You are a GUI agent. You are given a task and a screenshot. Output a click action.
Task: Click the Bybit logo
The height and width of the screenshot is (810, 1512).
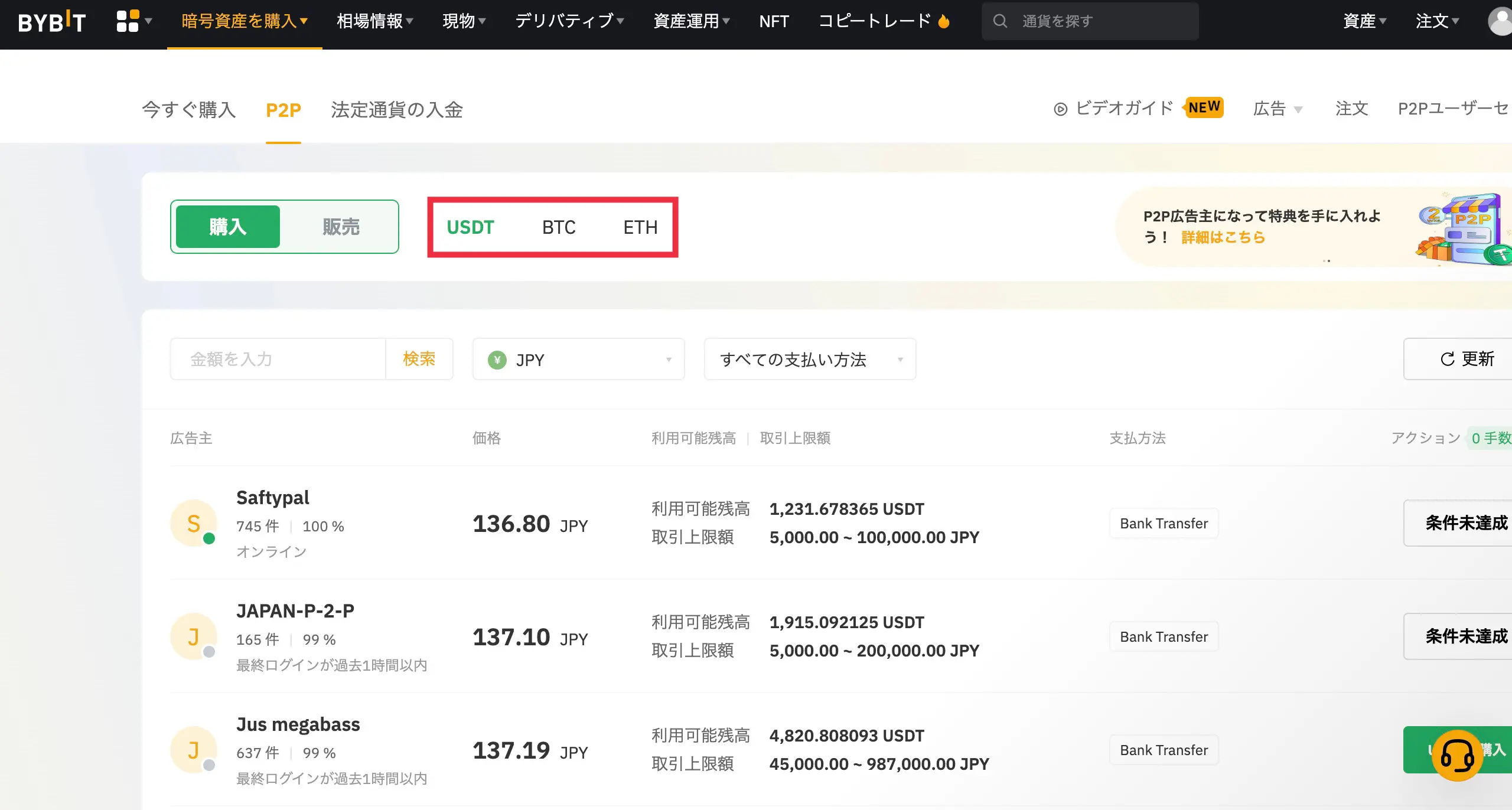pyautogui.click(x=52, y=22)
